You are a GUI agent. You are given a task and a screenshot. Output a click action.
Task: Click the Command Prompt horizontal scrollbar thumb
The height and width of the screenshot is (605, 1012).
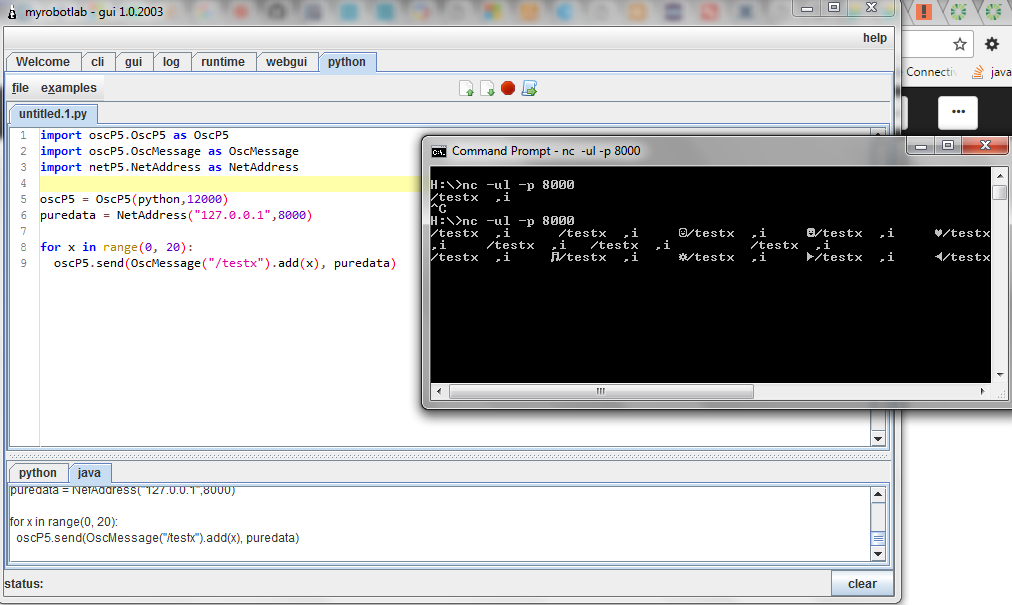pyautogui.click(x=601, y=391)
